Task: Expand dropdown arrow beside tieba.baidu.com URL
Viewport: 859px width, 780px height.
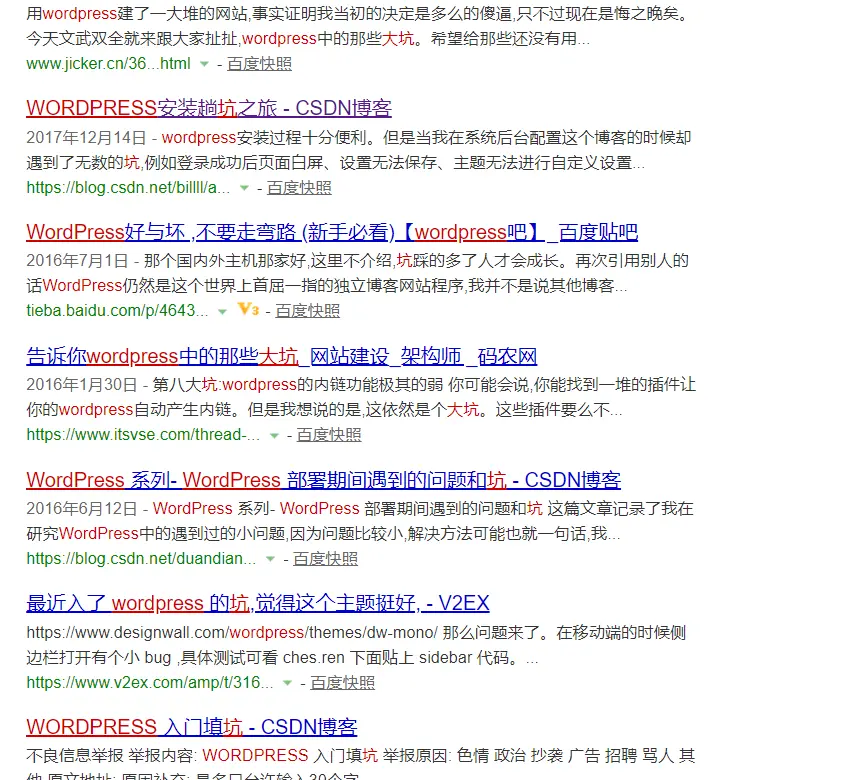Action: pyautogui.click(x=222, y=311)
